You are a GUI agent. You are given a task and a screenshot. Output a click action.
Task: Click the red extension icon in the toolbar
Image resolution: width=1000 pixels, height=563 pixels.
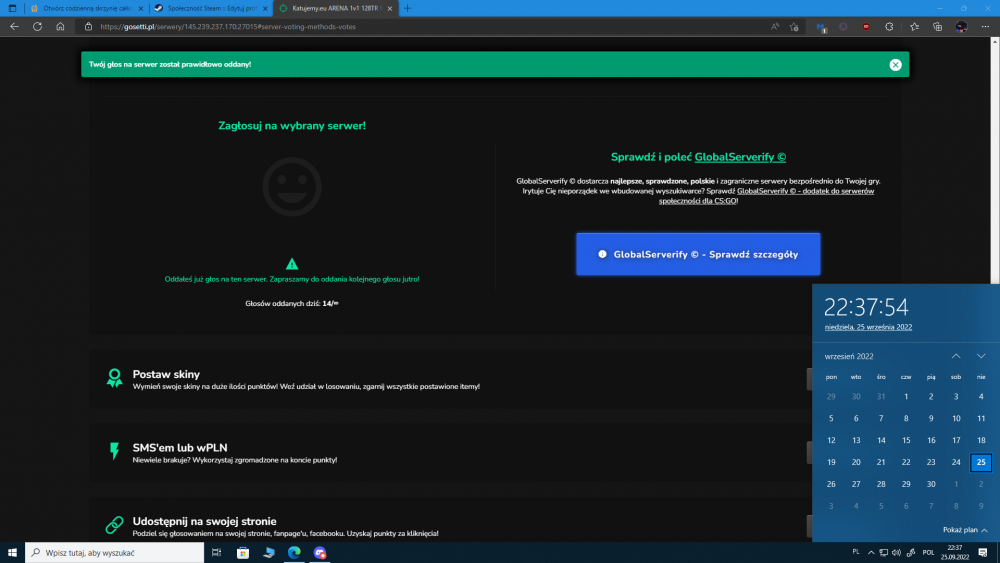pos(866,27)
